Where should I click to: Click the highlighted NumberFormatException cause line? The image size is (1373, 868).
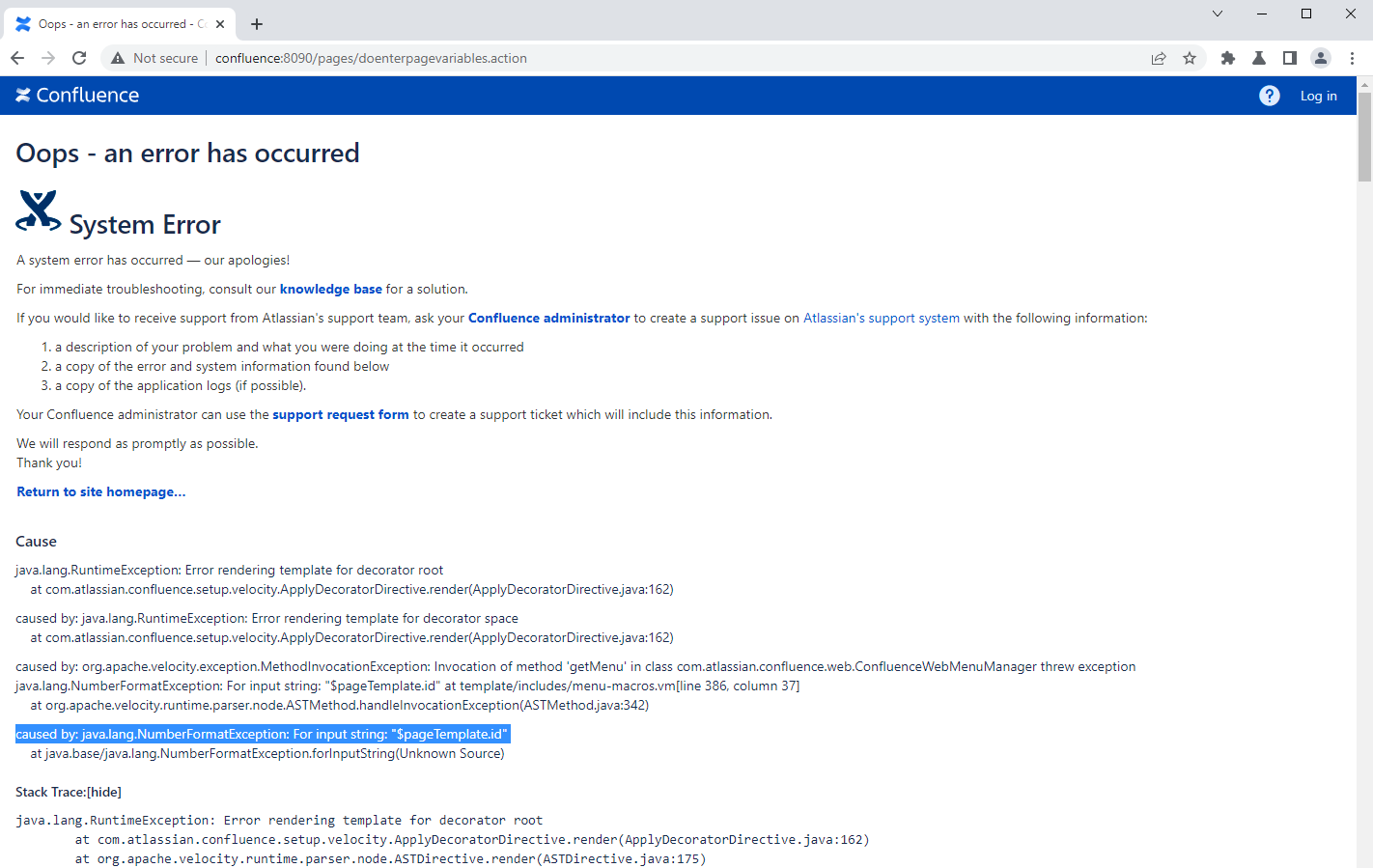pyautogui.click(x=263, y=734)
